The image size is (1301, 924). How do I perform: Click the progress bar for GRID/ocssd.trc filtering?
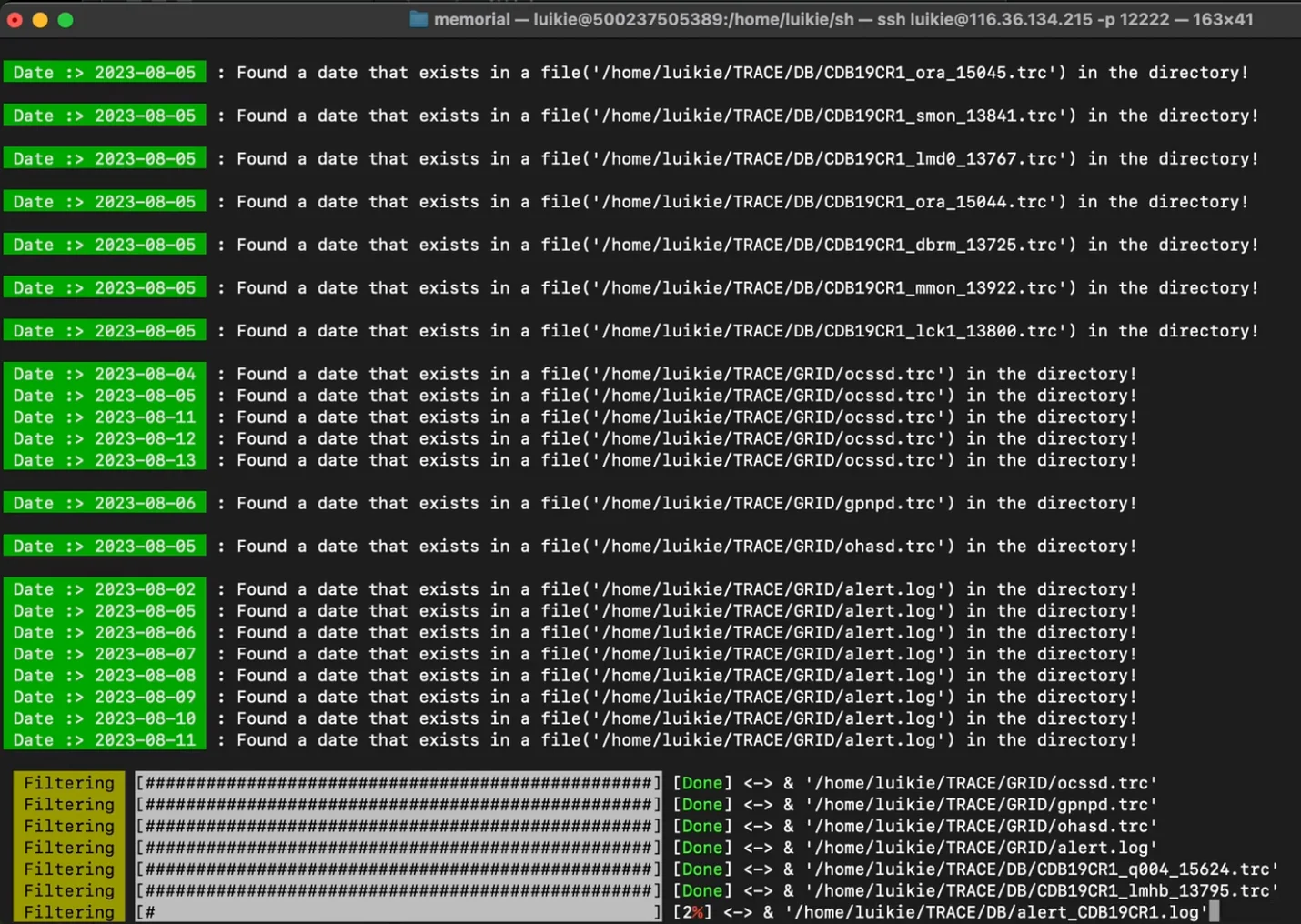click(x=398, y=783)
